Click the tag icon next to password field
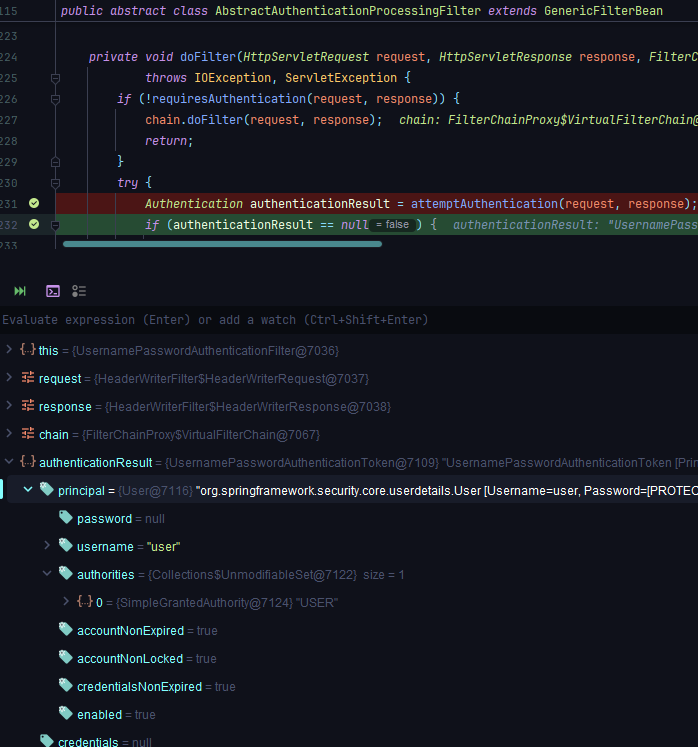Viewport: 698px width, 747px height. [x=66, y=518]
